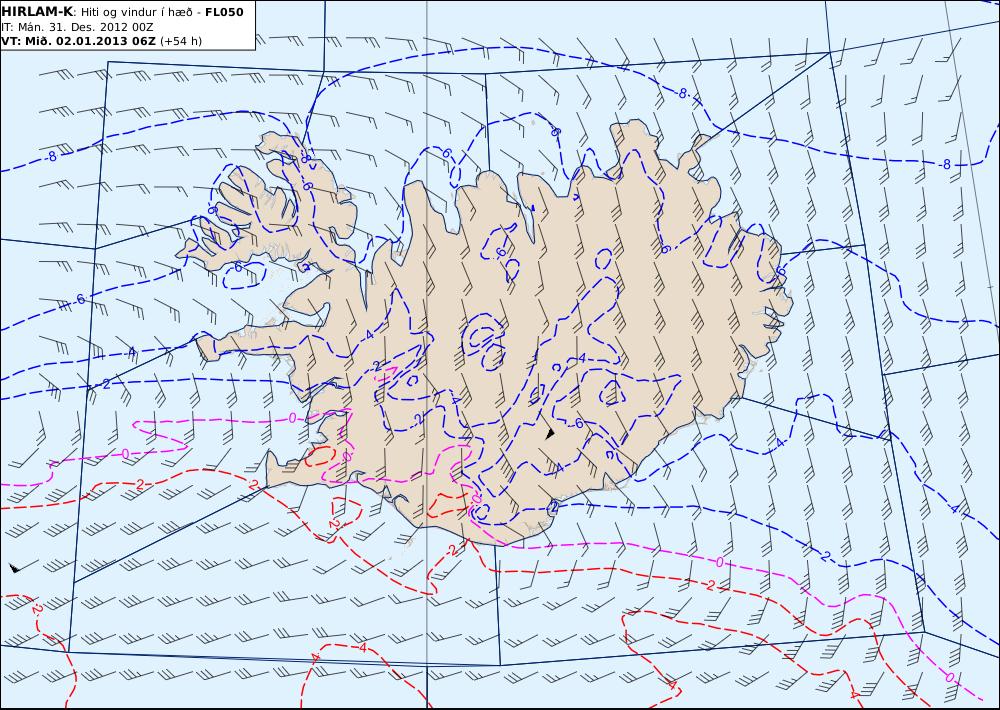The image size is (1000, 710).
Task: Click the HIRLAM-K model name in title box
Action: pyautogui.click(x=37, y=11)
